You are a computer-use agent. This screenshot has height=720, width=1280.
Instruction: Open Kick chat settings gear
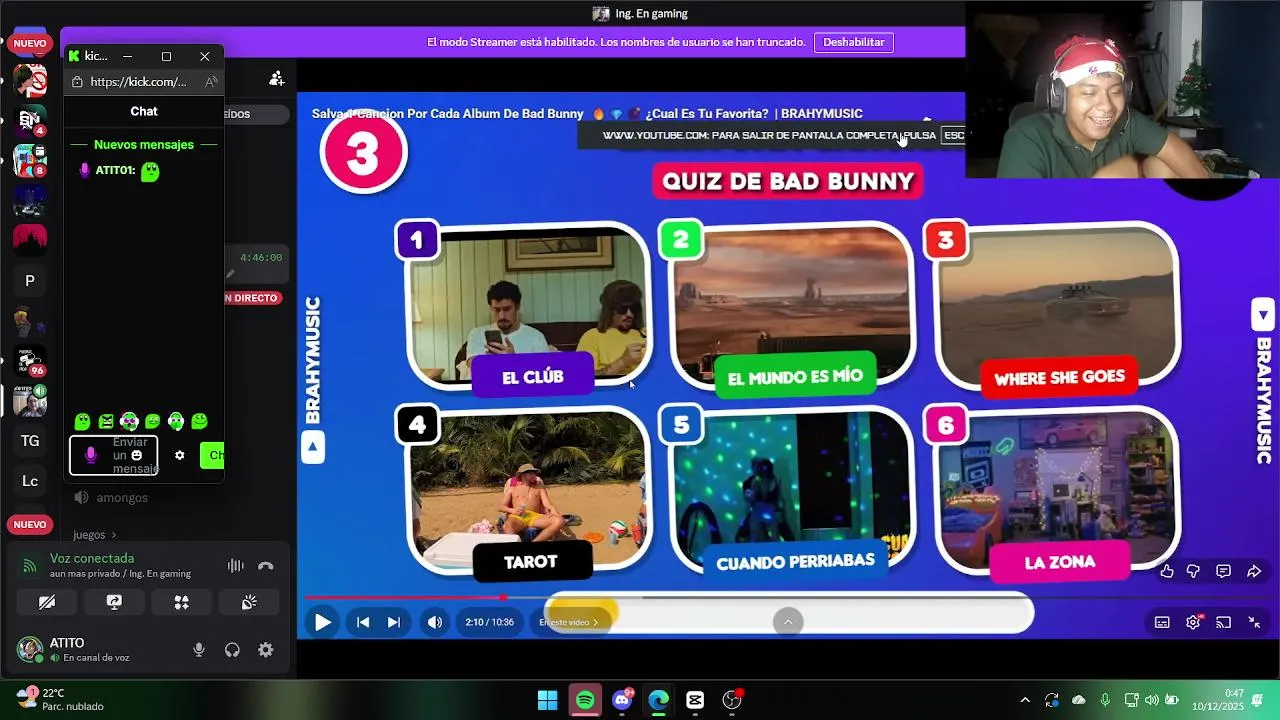click(179, 455)
